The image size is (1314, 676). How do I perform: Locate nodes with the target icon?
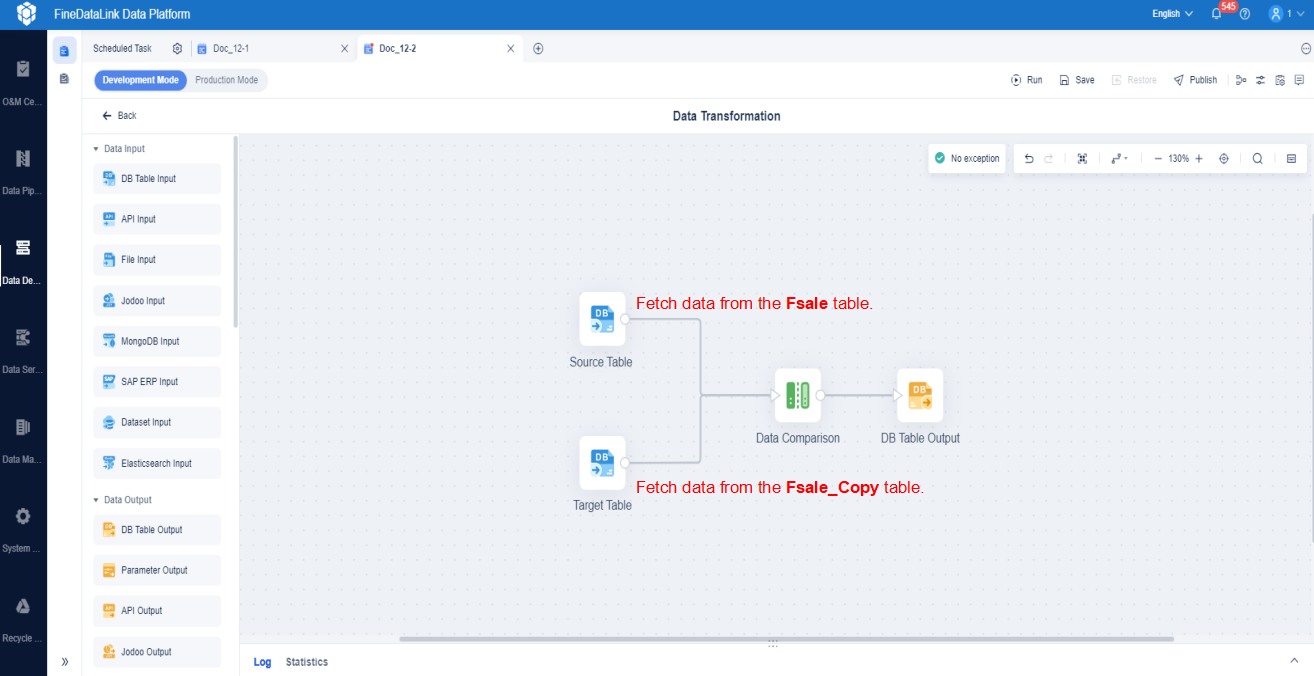(x=1224, y=158)
